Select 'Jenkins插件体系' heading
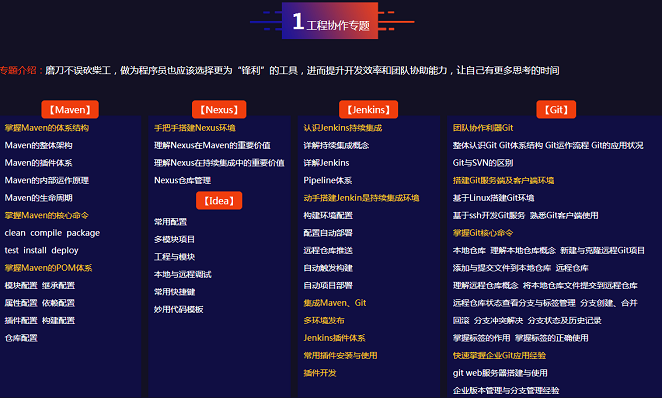Viewport: 662px width, 398px height. tap(334, 338)
